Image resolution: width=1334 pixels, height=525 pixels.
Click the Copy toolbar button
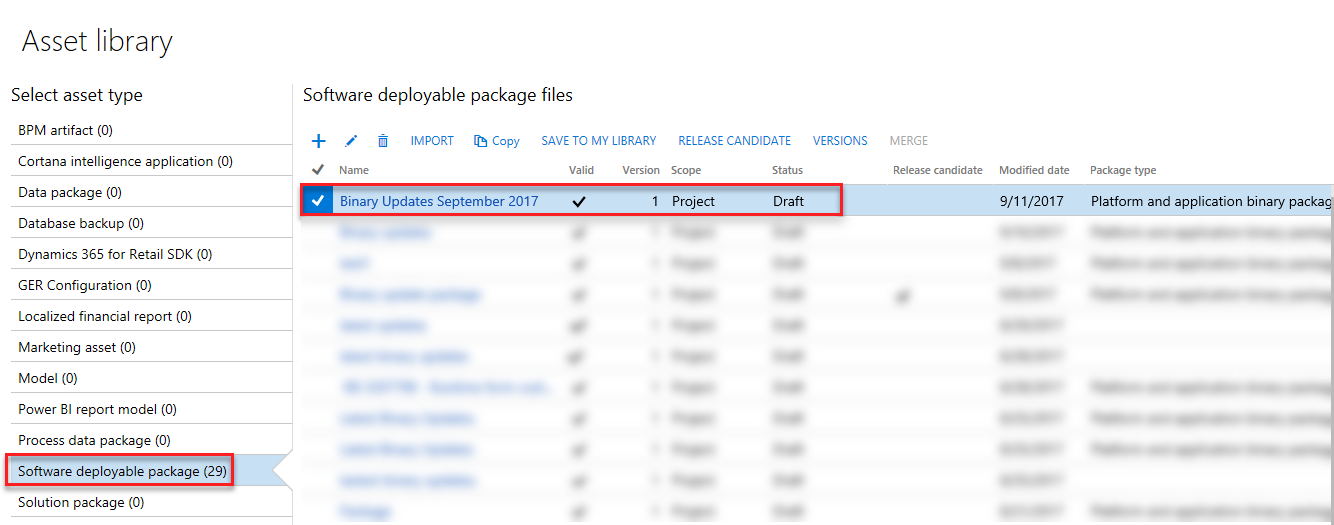497,141
